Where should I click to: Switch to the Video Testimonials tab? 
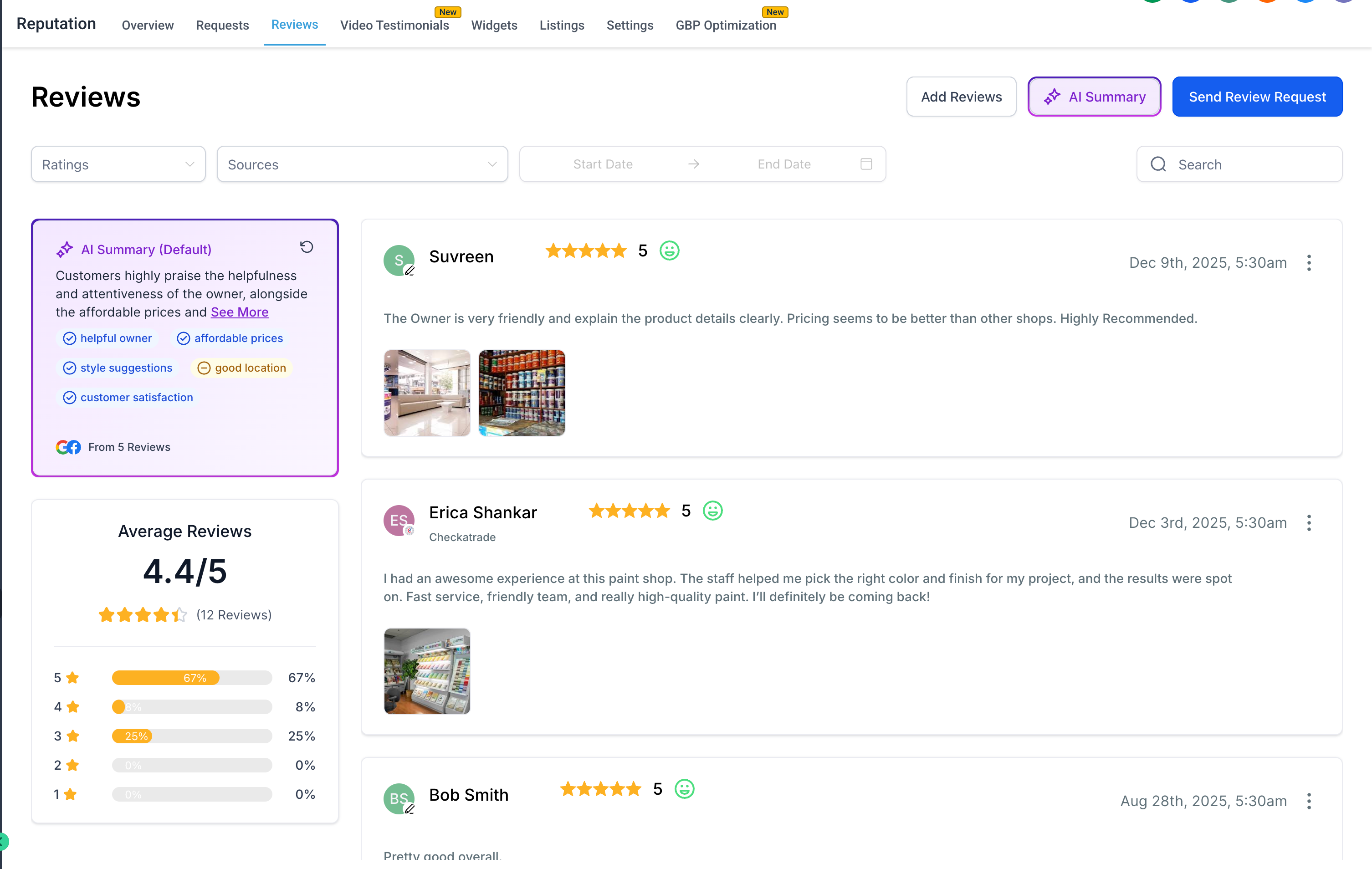[x=394, y=25]
